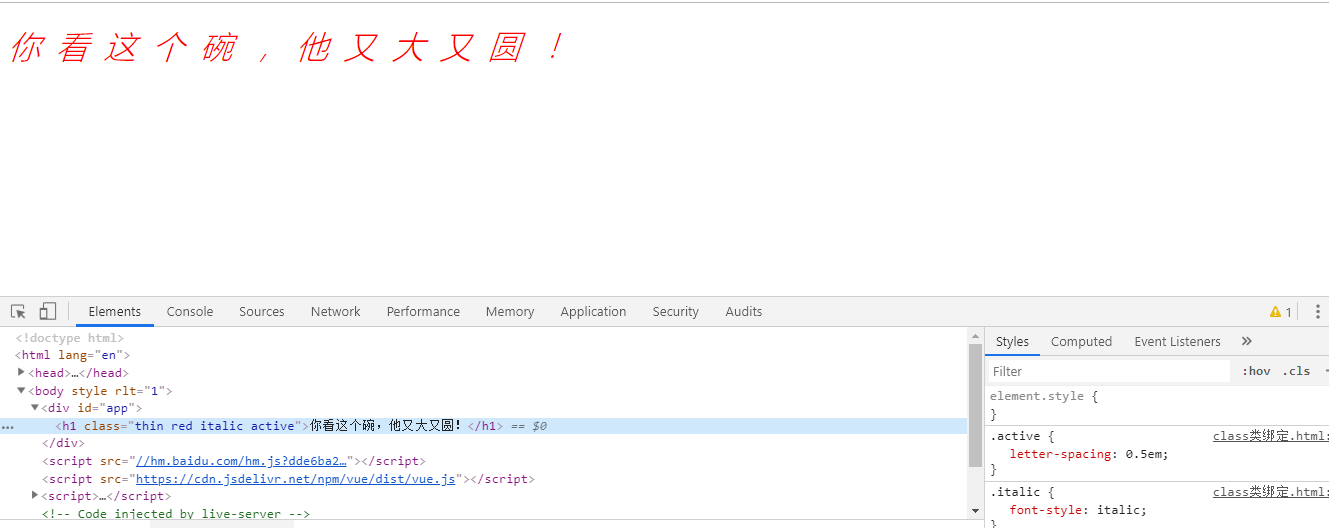Click the Elements panel scroll-down arrow
Viewport: 1329px width, 528px height.
pos(975,511)
